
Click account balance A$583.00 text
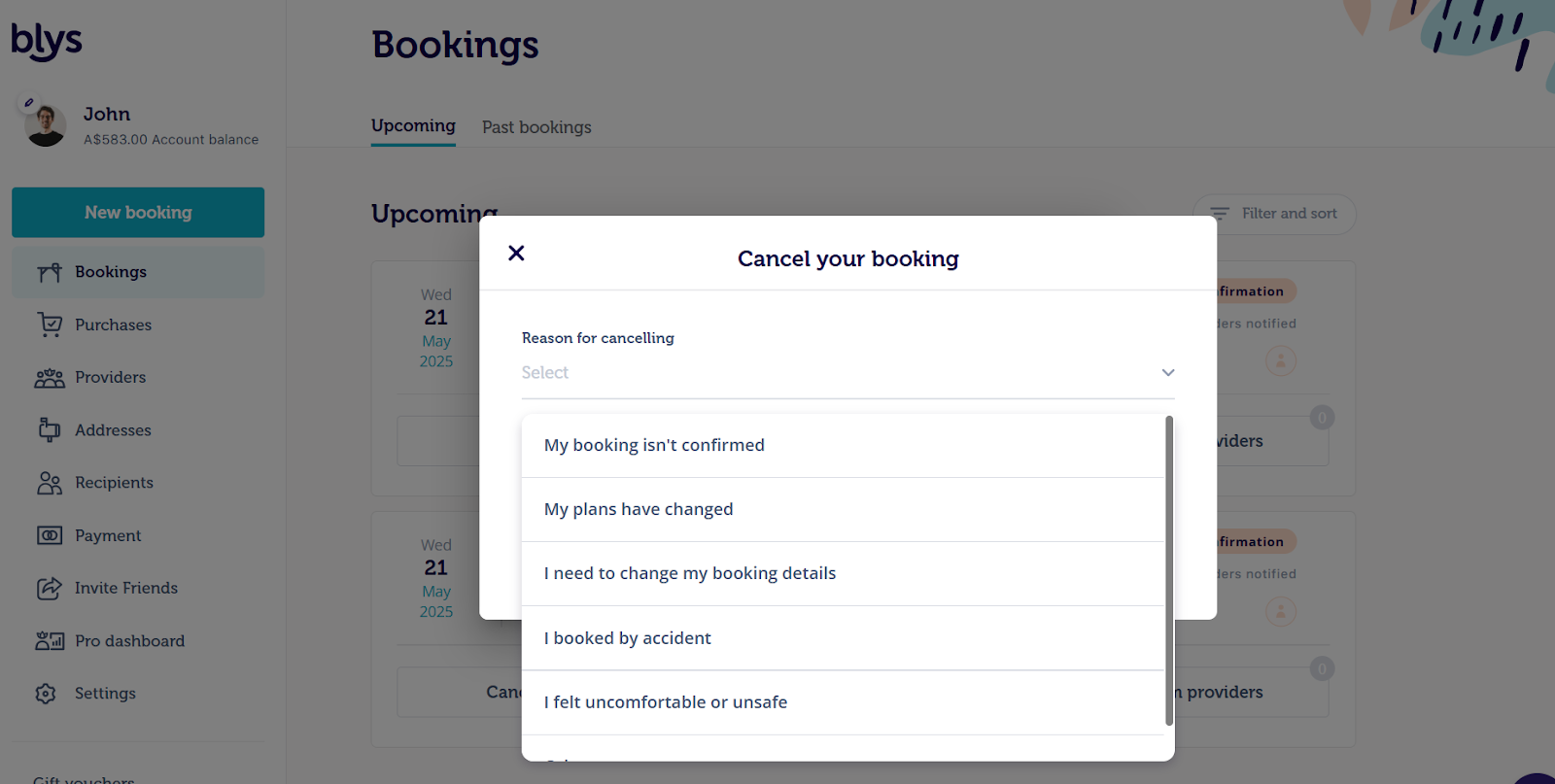coord(171,140)
